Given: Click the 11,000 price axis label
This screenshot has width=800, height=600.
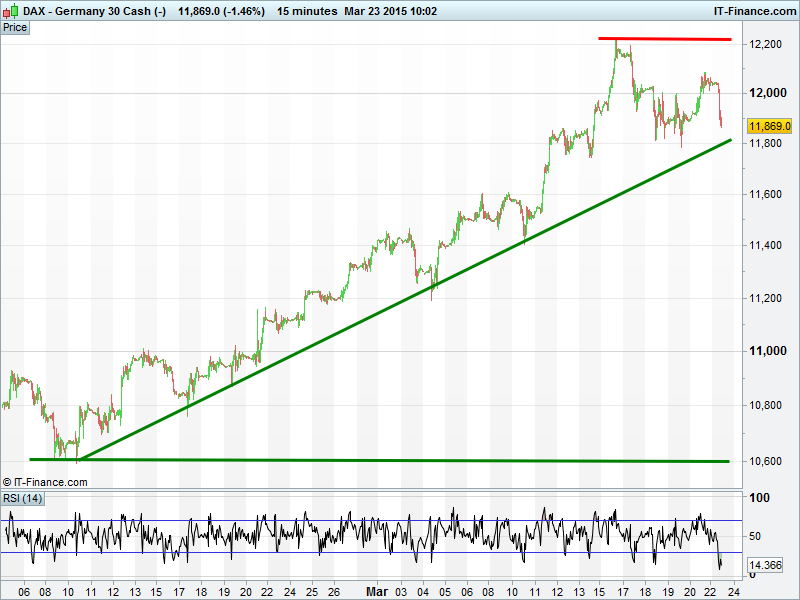Looking at the screenshot, I should pyautogui.click(x=765, y=351).
